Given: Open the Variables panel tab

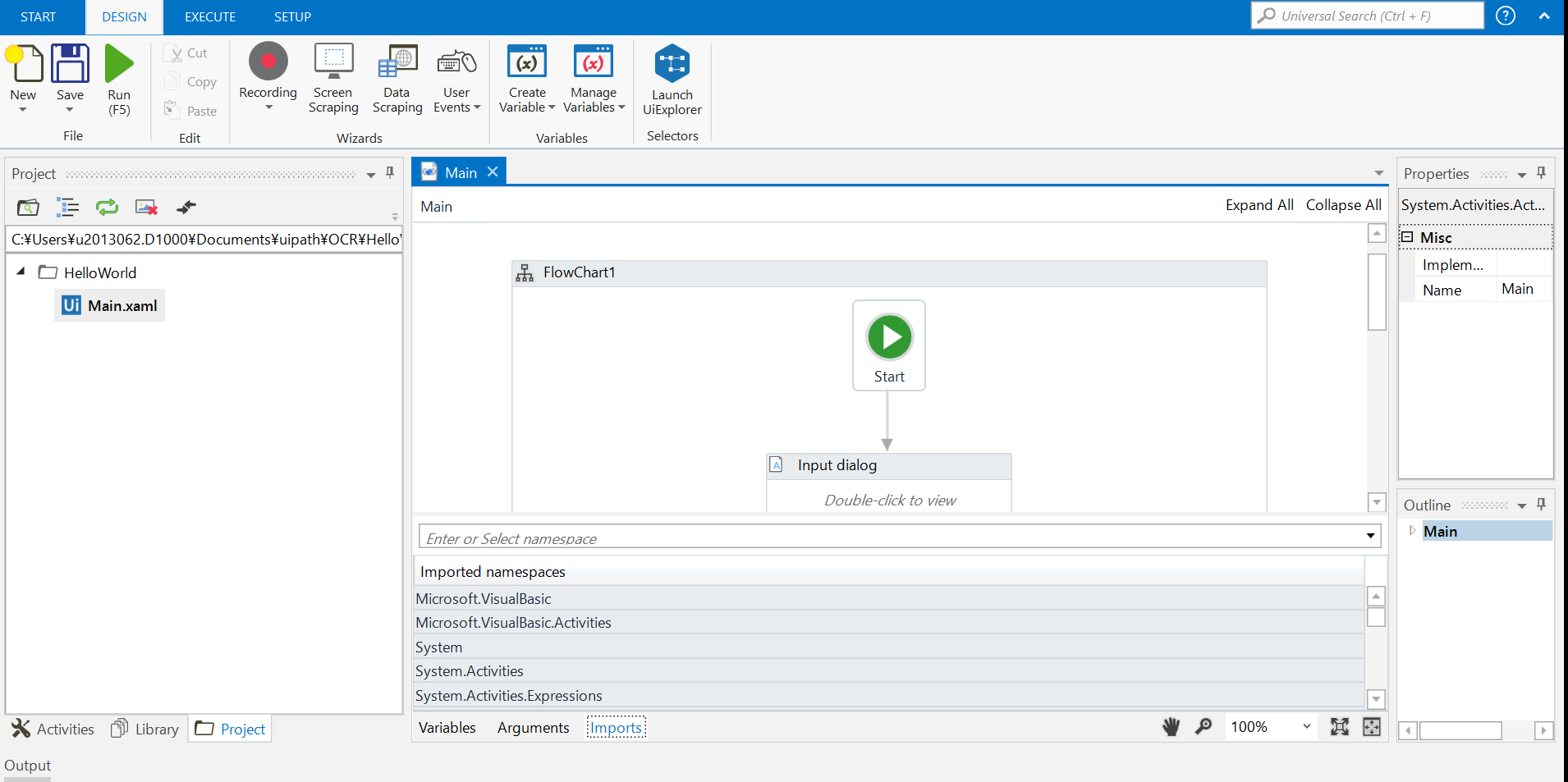Looking at the screenshot, I should tap(447, 728).
